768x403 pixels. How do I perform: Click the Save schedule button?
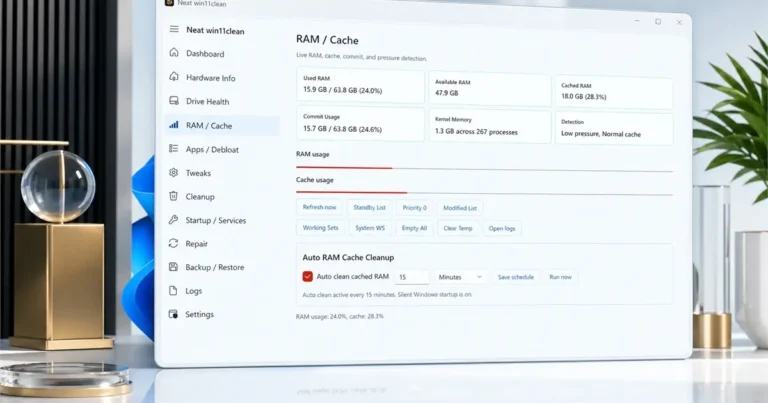515,277
